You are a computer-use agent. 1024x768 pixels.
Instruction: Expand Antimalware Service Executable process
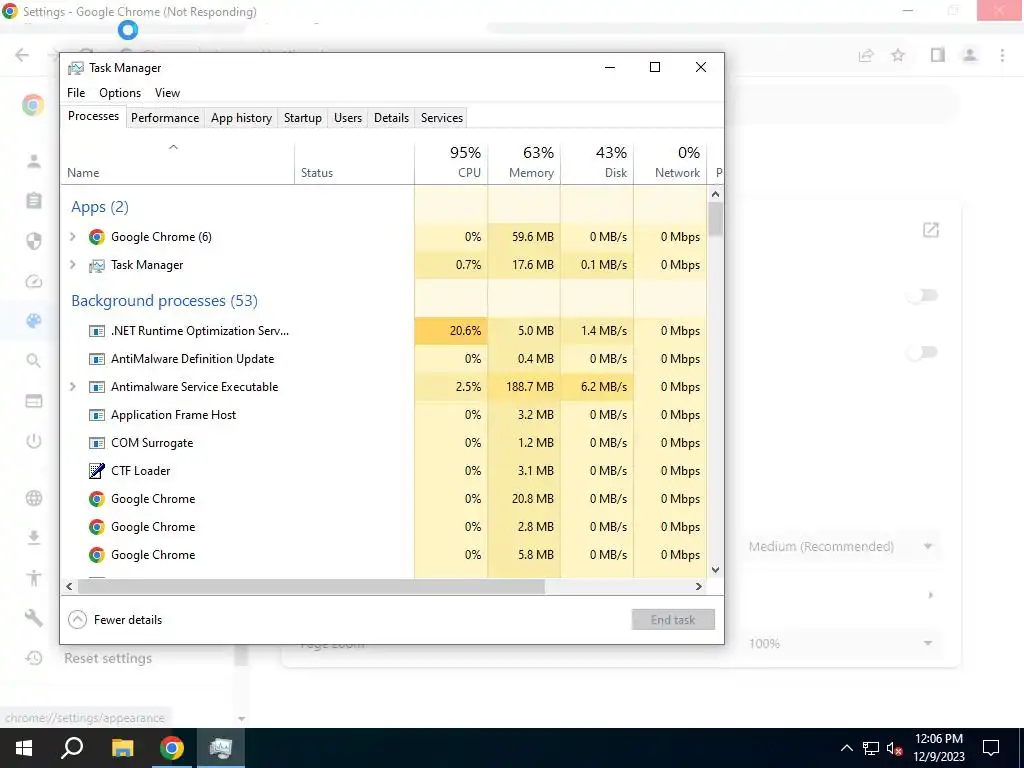pyautogui.click(x=73, y=387)
